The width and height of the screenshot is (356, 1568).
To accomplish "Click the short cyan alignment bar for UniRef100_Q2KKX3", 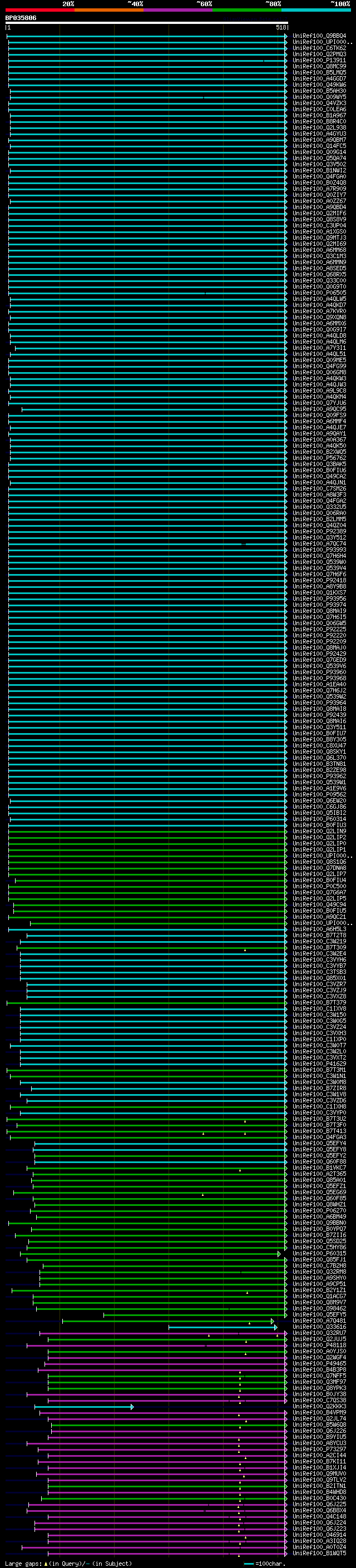I will coord(84,1406).
